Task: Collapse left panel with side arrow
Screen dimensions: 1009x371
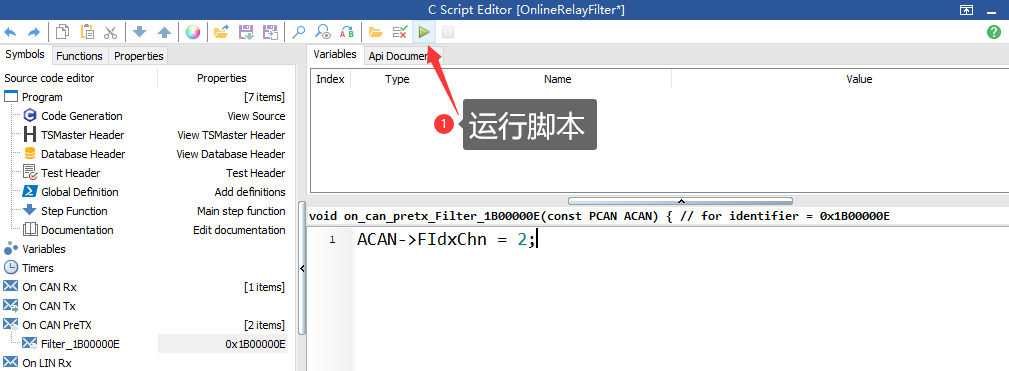Action: [302, 269]
